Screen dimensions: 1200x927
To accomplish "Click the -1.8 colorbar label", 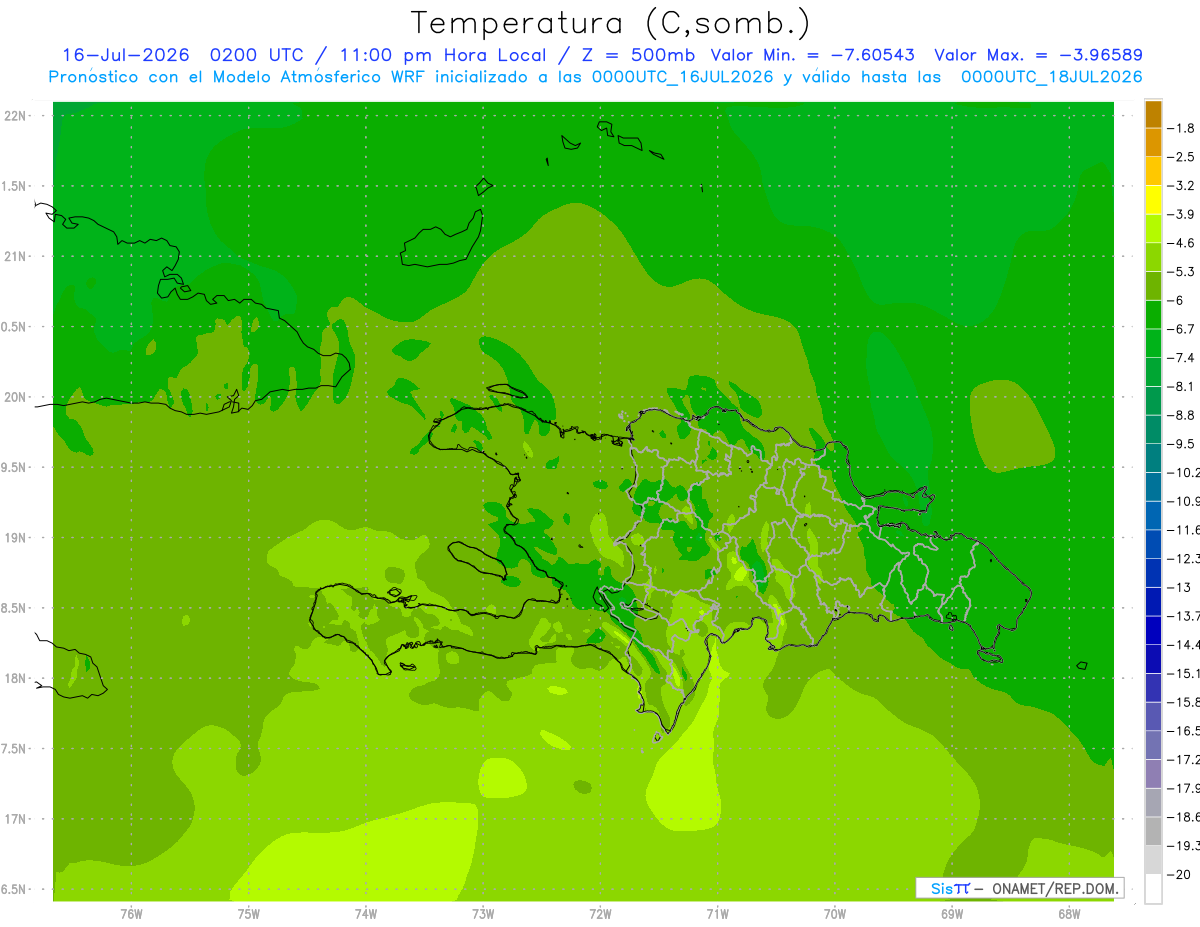I will (x=1182, y=128).
